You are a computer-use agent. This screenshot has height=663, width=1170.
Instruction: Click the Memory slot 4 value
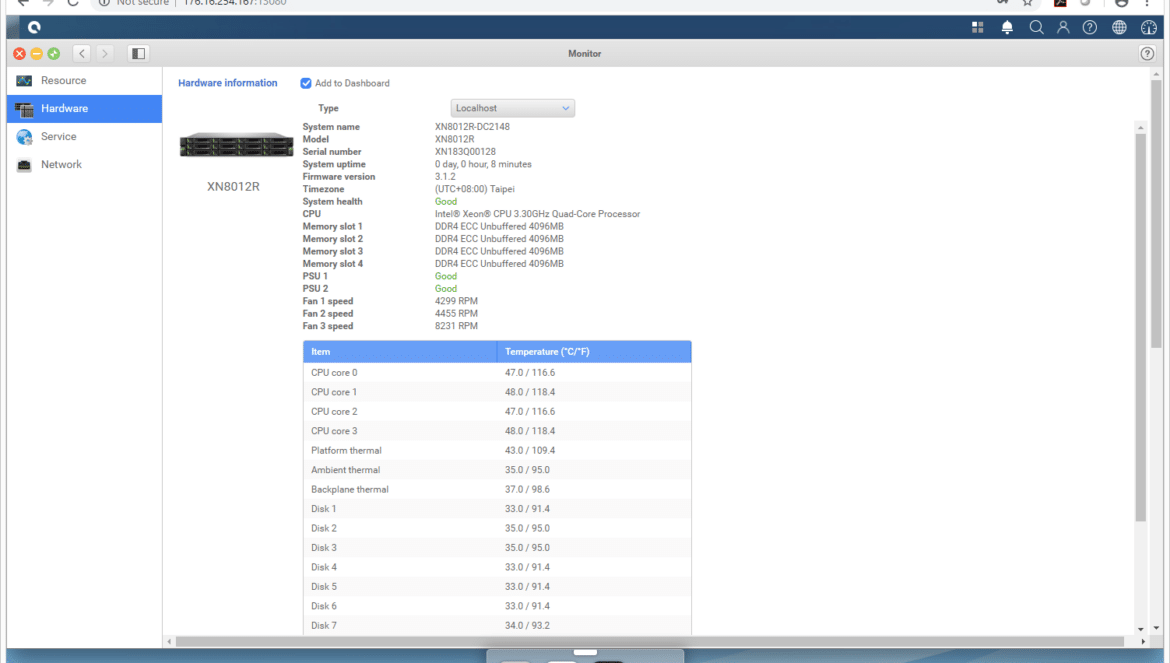(x=499, y=264)
